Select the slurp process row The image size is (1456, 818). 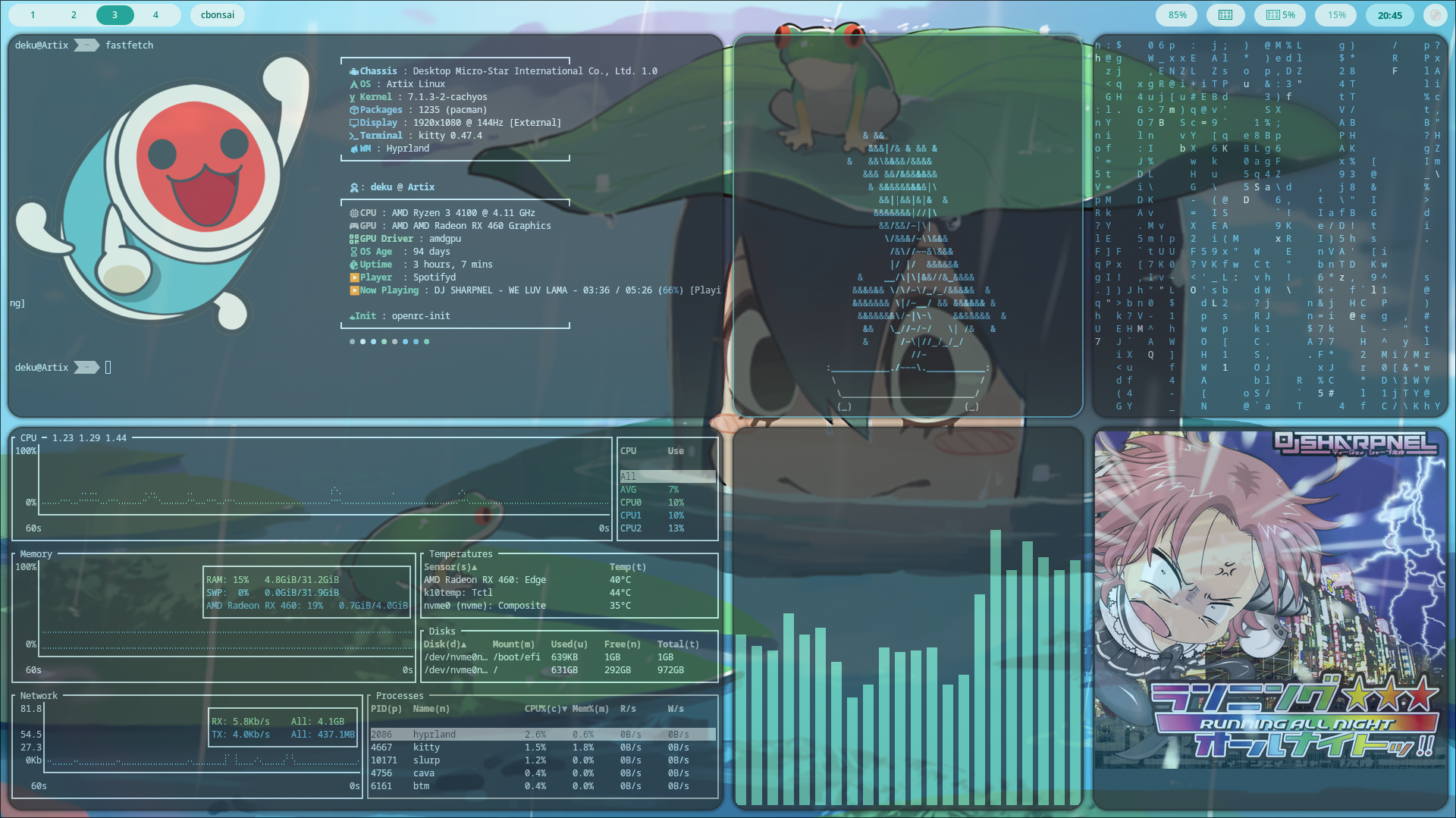(543, 760)
